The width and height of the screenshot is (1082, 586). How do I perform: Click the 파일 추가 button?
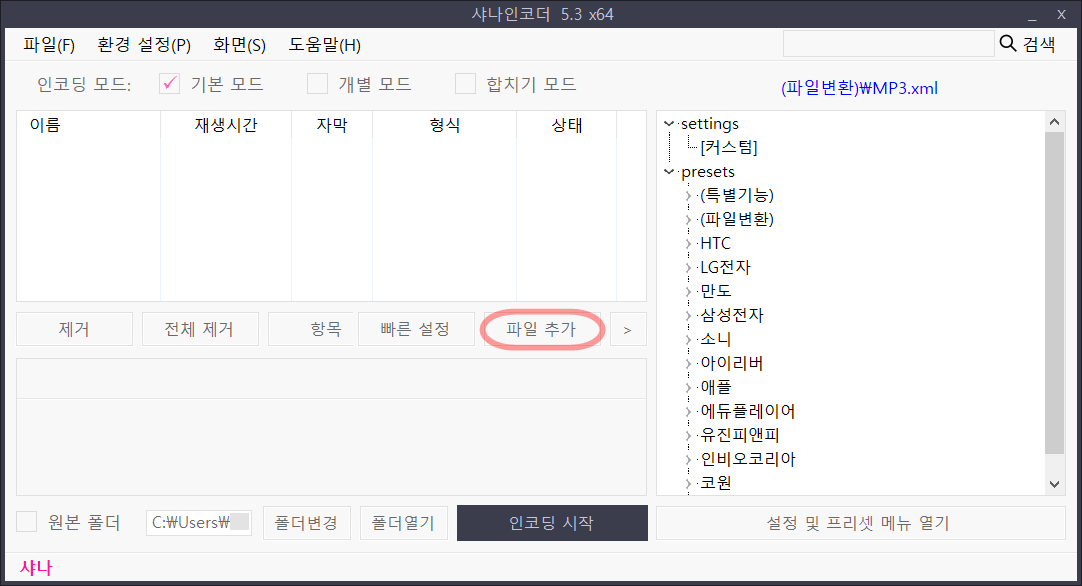pos(541,329)
